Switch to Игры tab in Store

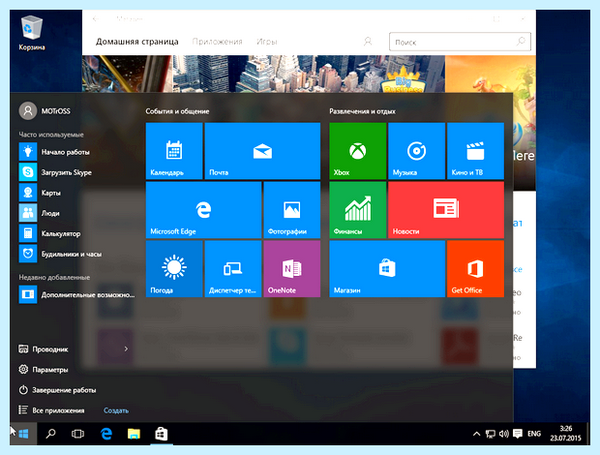pos(267,42)
